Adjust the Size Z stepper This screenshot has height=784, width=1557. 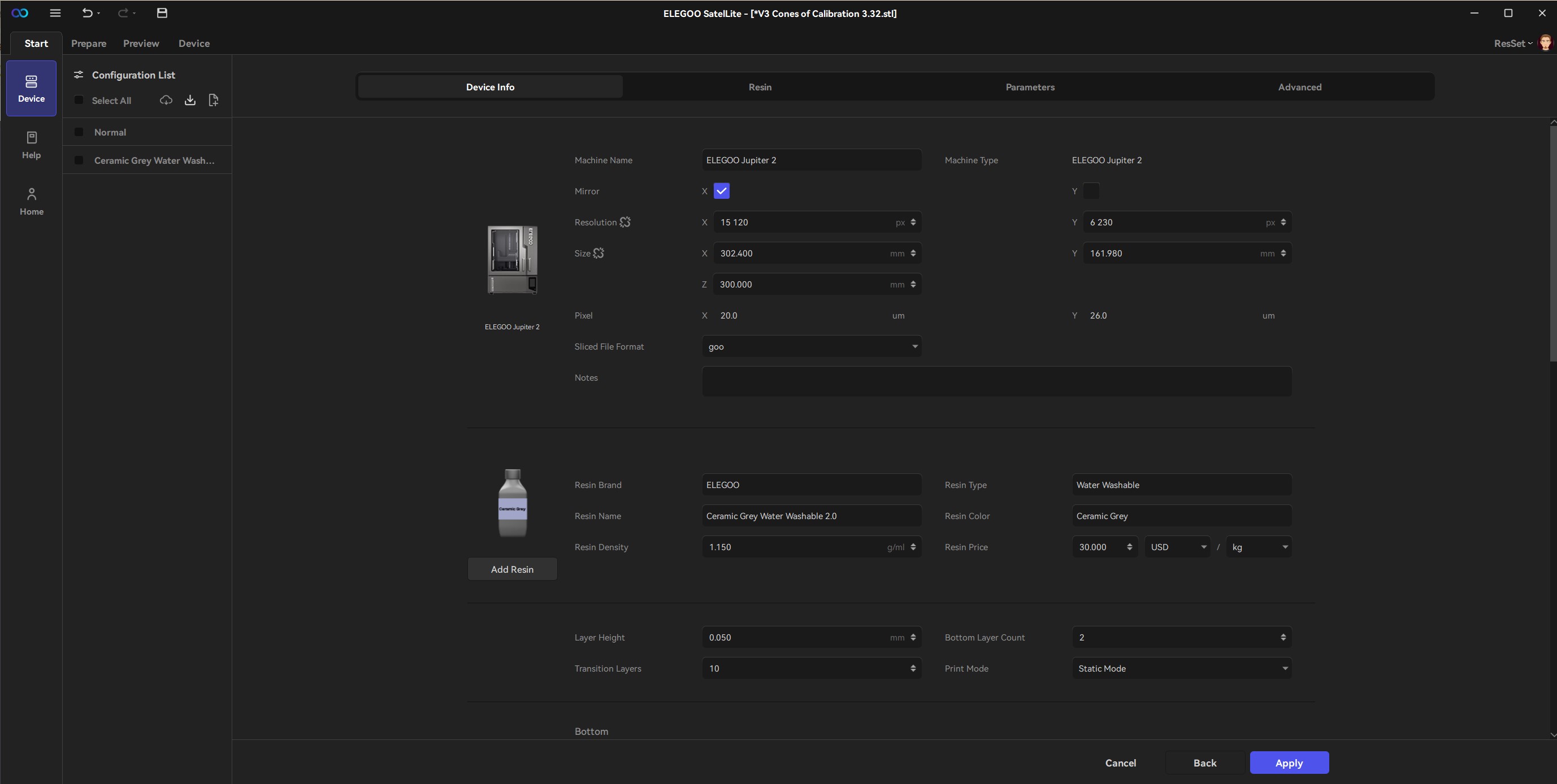pos(913,285)
